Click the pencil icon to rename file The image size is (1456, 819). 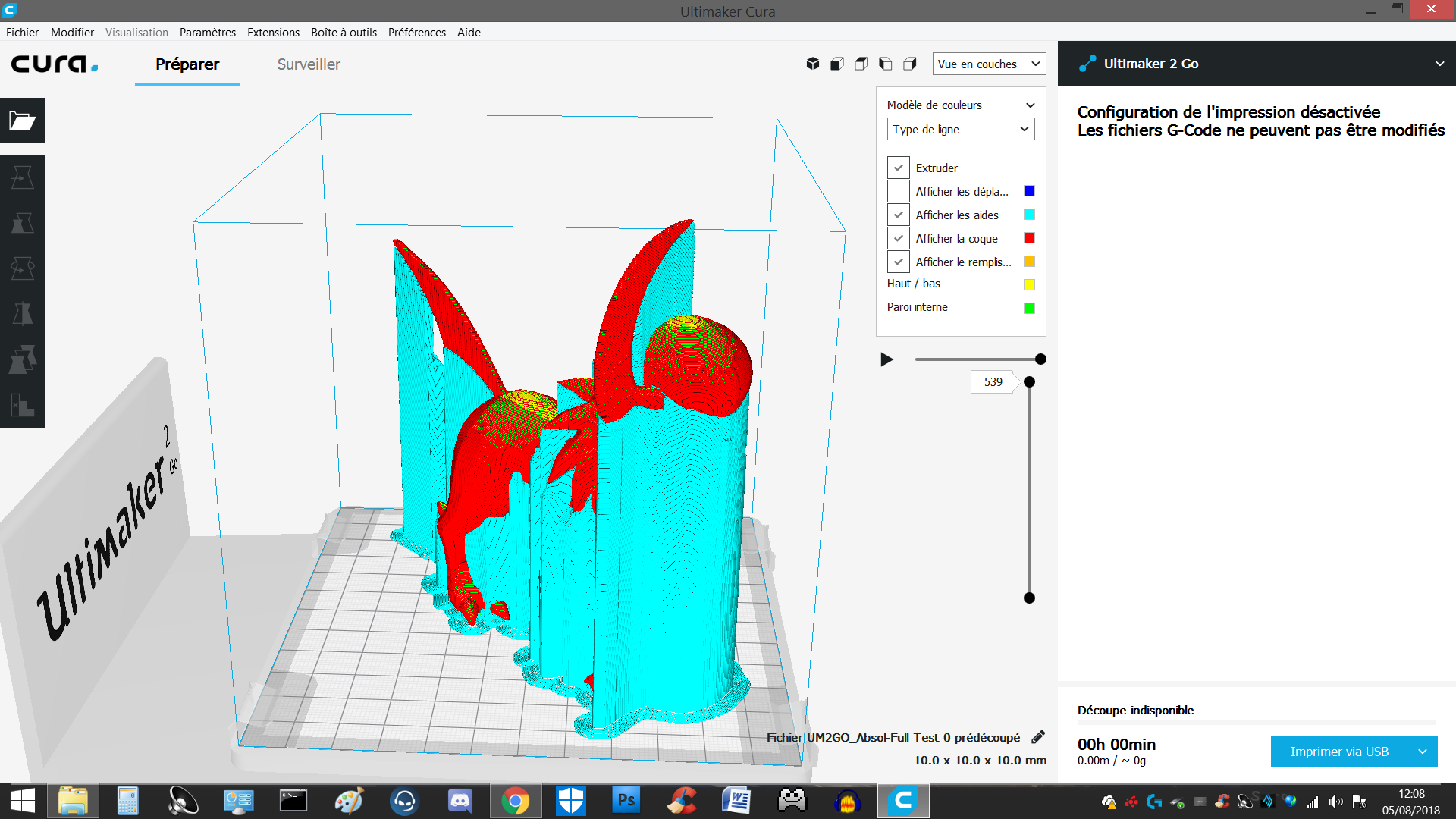pyautogui.click(x=1038, y=737)
